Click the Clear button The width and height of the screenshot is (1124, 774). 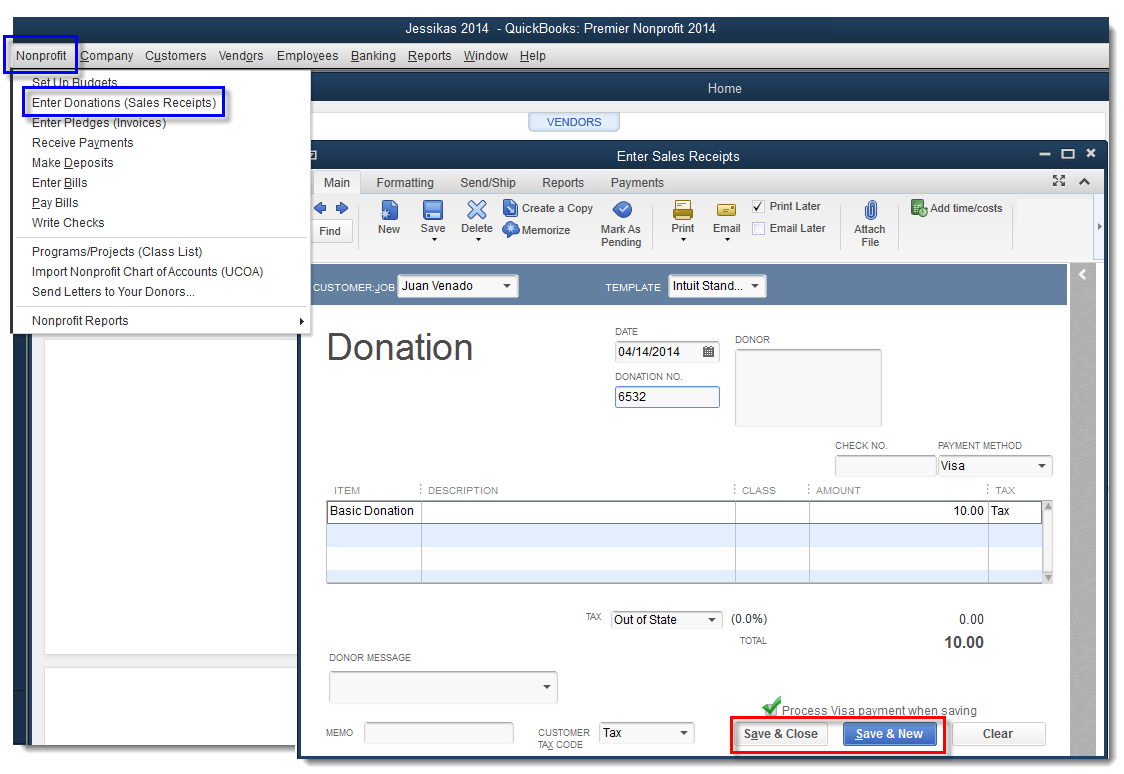point(998,734)
